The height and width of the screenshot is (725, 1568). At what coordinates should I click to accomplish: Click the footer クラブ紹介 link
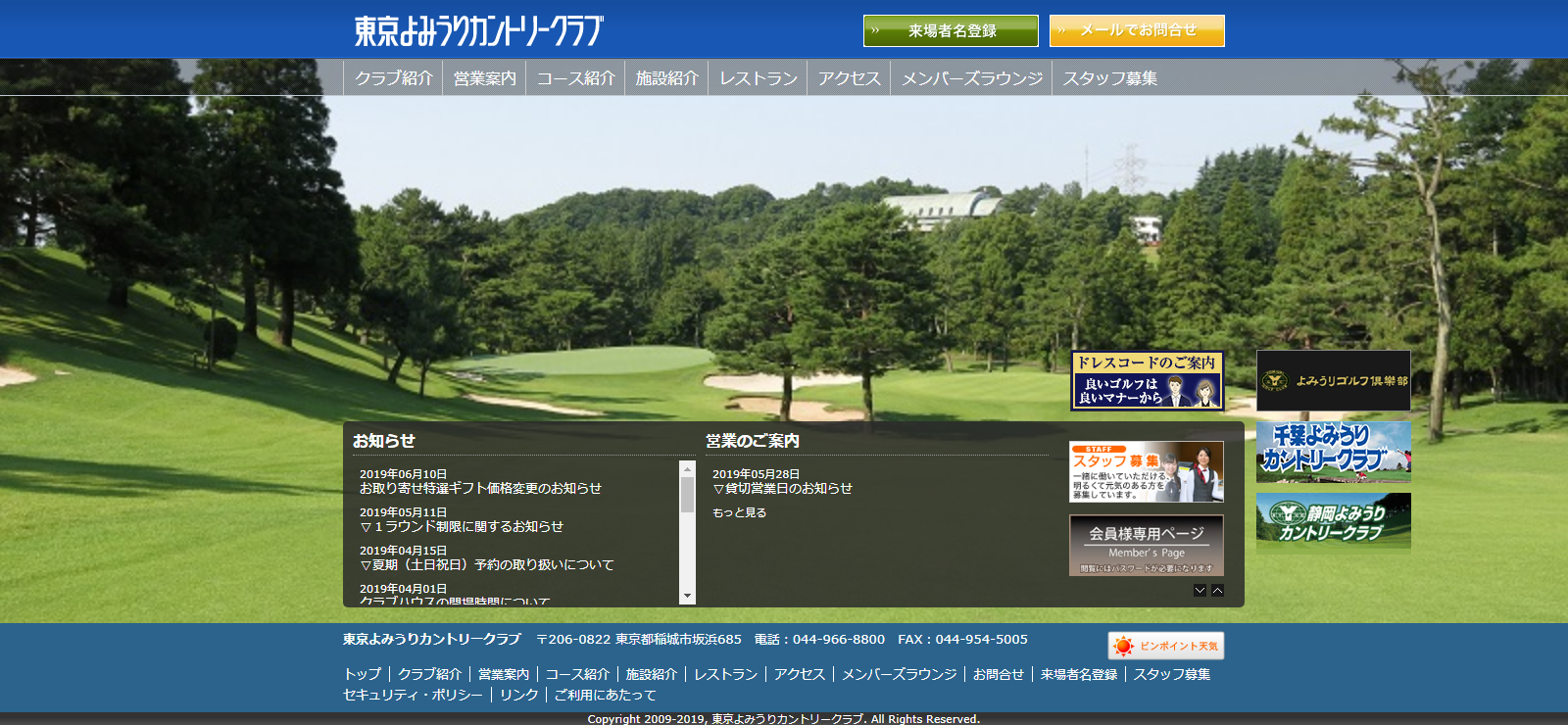(x=429, y=674)
